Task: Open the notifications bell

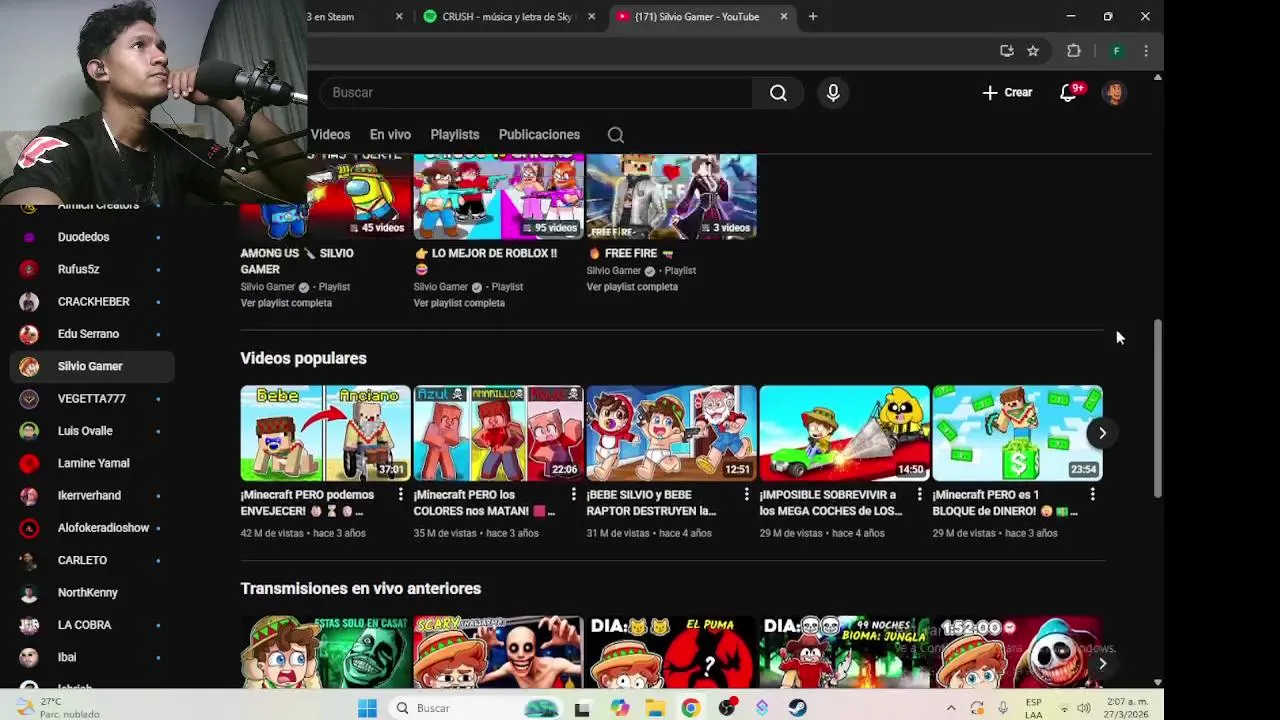Action: coord(1068,92)
